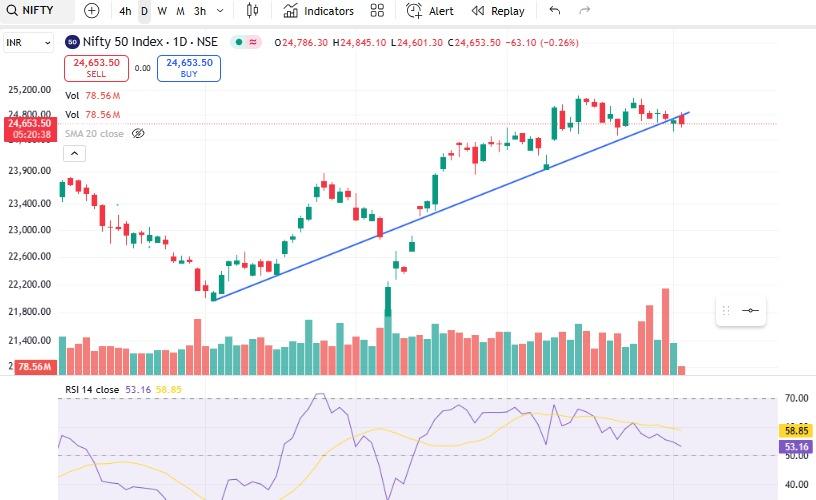Select the second Vol 78.56M legend
The width and height of the screenshot is (816, 500).
click(x=93, y=114)
